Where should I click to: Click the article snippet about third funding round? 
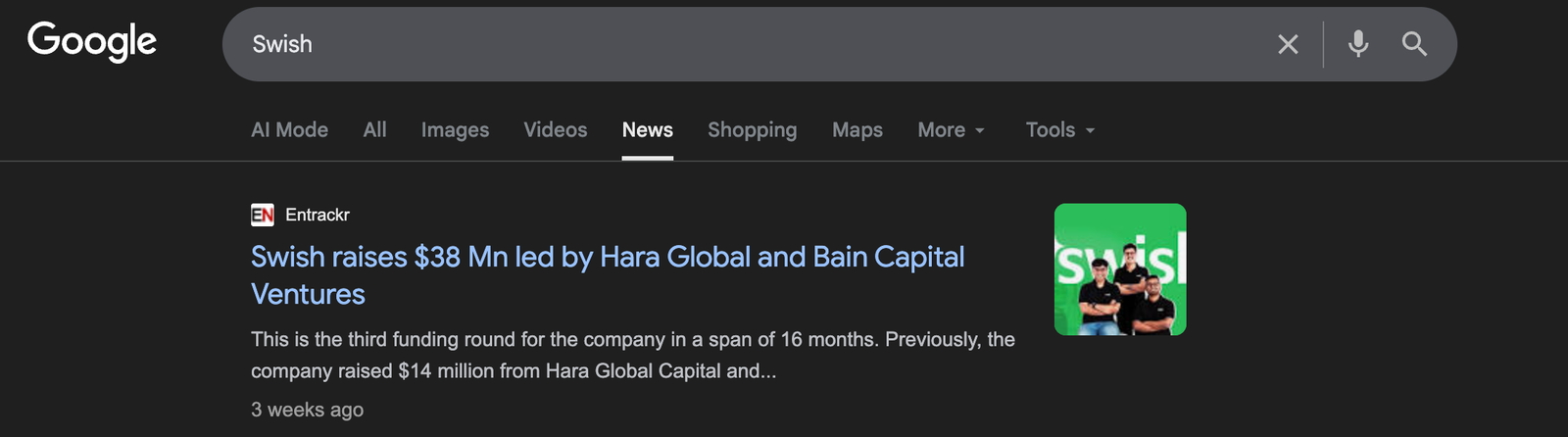[x=632, y=355]
